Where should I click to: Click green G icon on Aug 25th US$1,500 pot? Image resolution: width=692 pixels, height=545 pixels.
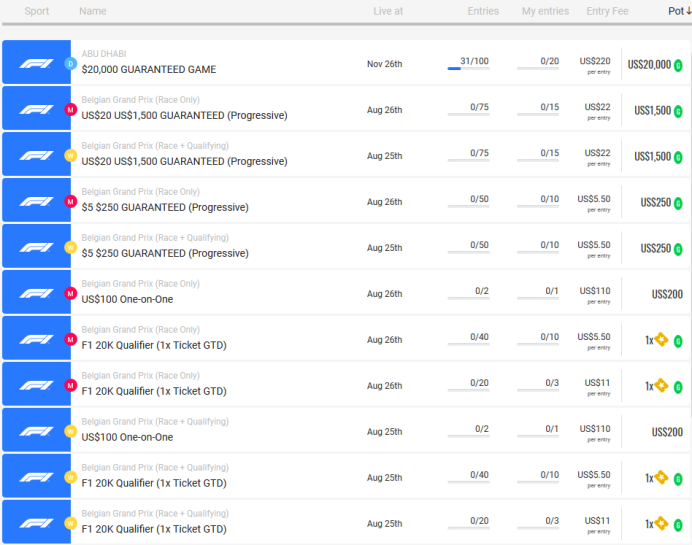(678, 158)
